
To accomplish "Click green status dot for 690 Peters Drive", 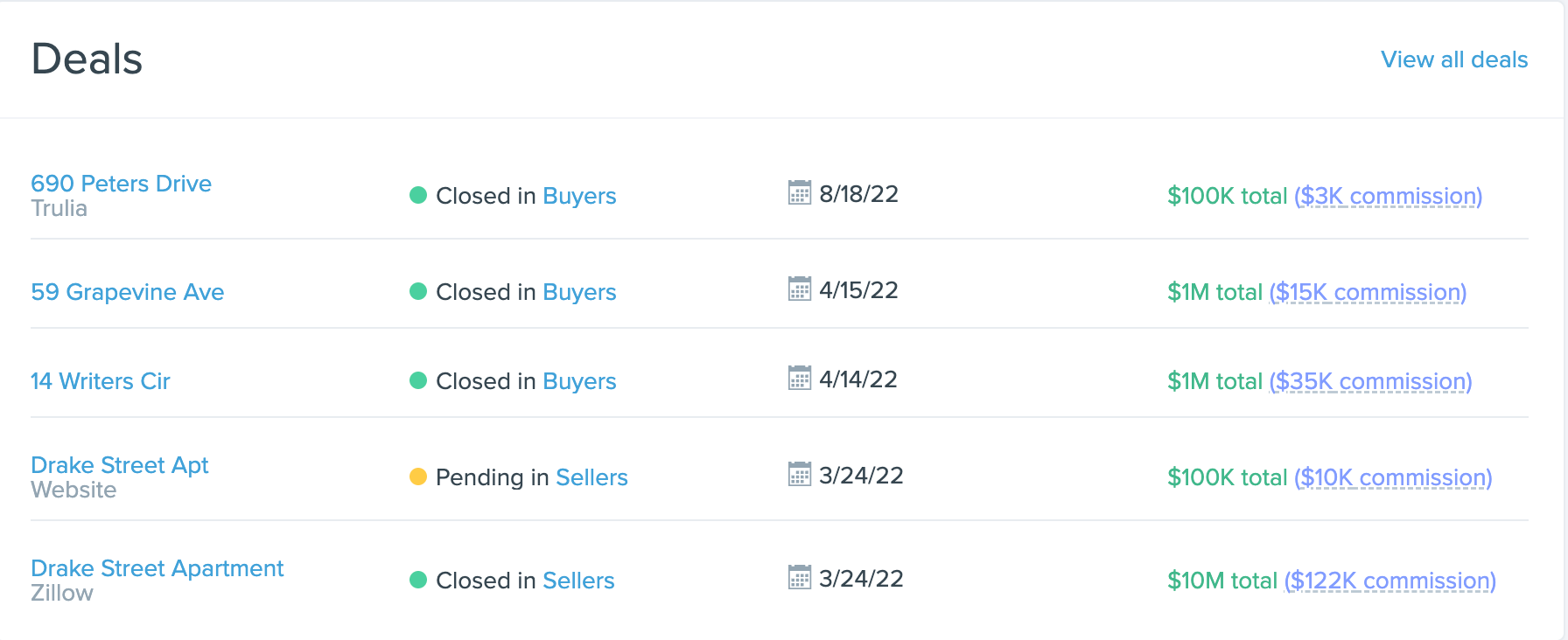I will point(418,195).
